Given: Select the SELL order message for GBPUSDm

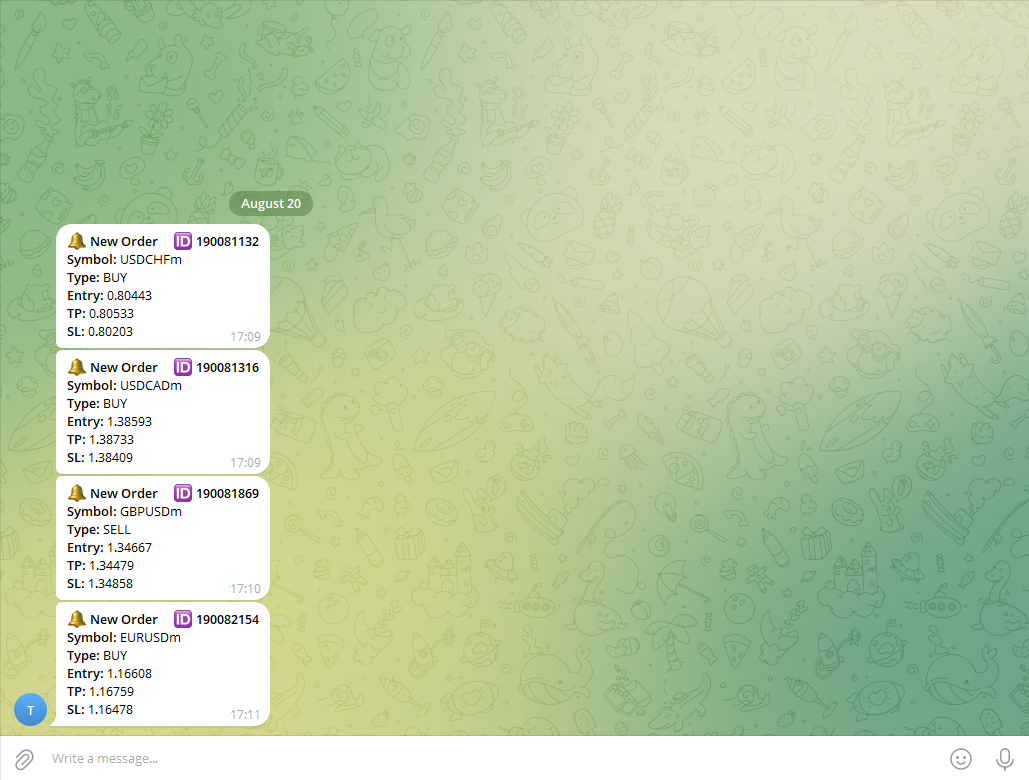Looking at the screenshot, I should 163,538.
